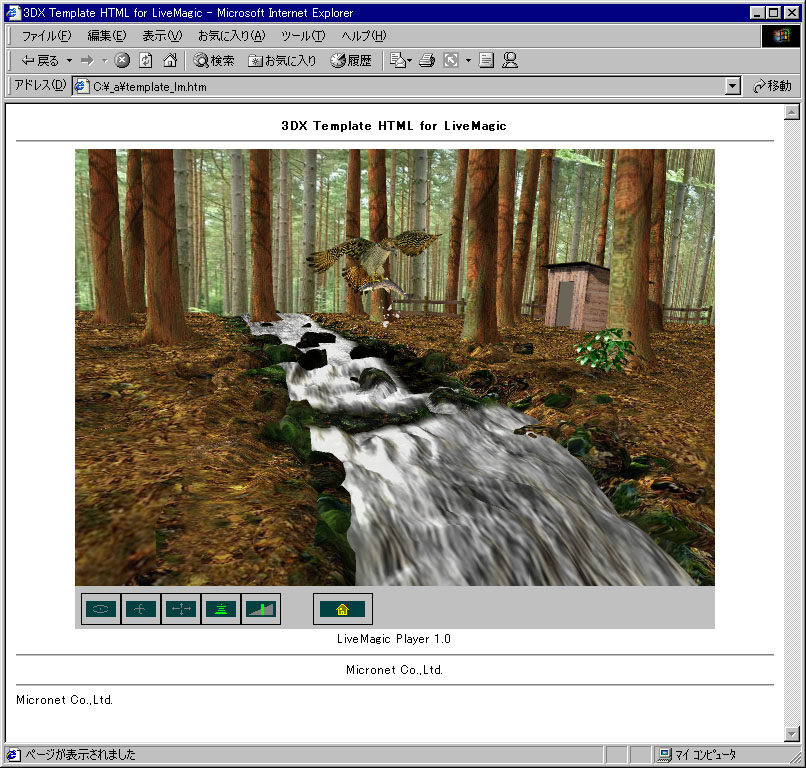This screenshot has height=768, width=806.
Task: Open the お気に入り favorites toolbar button
Action: (282, 61)
